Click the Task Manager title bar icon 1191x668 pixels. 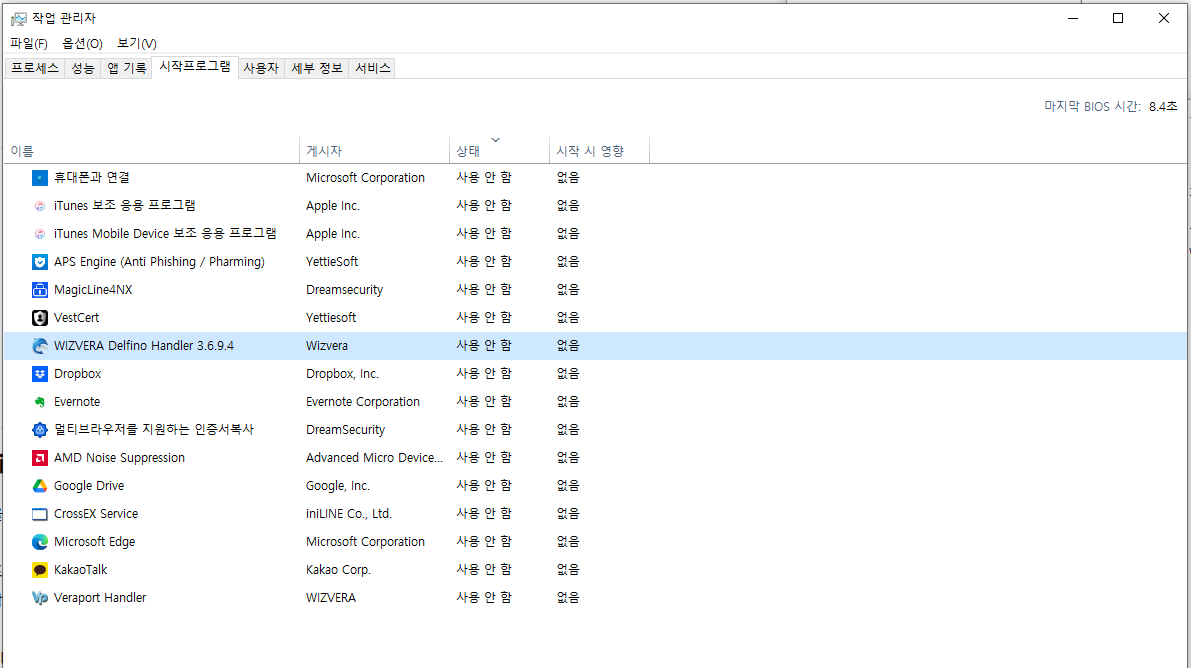18,18
